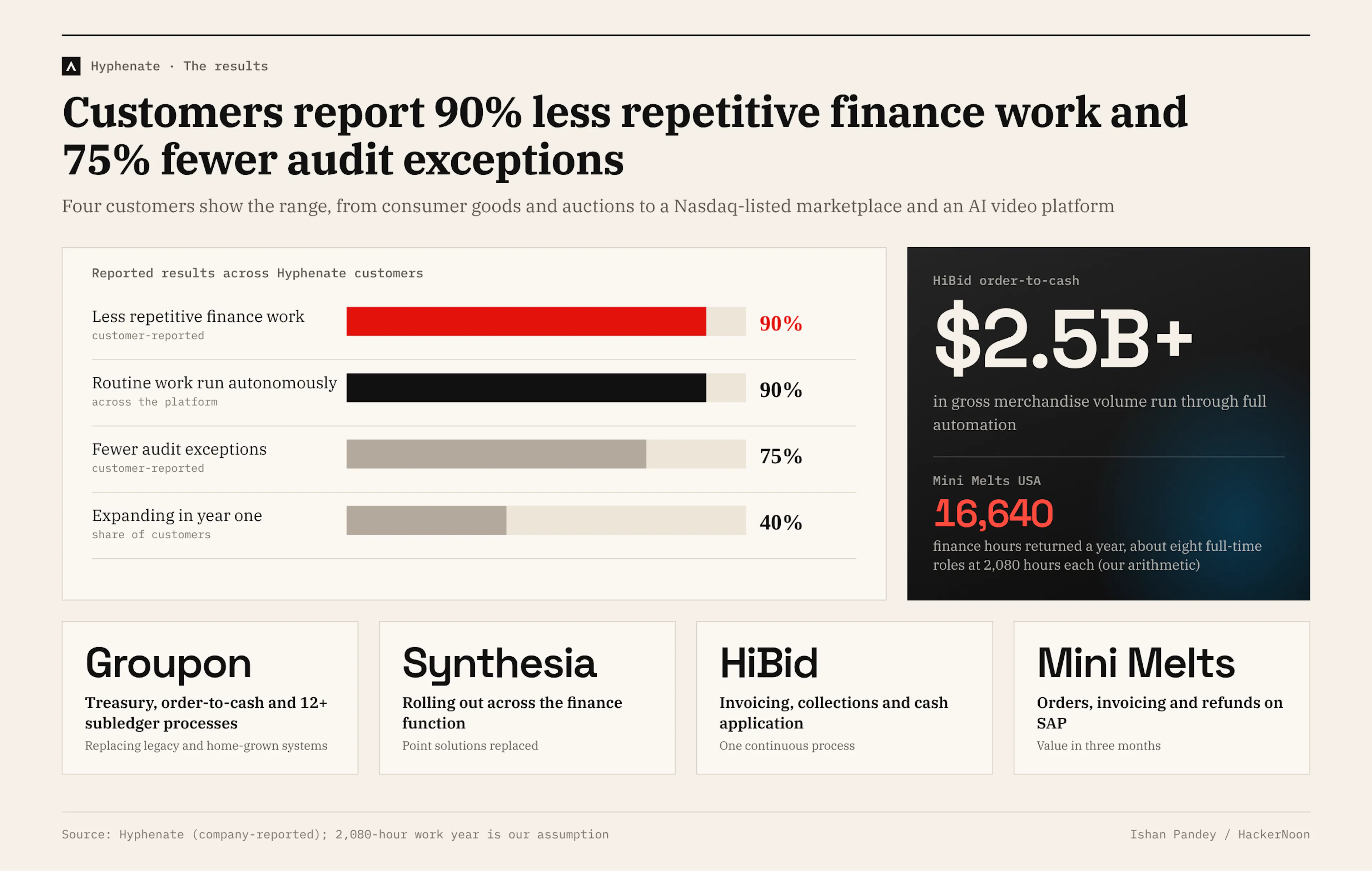
Task: Click 'Rolling out across the finance function'
Action: coord(512,713)
